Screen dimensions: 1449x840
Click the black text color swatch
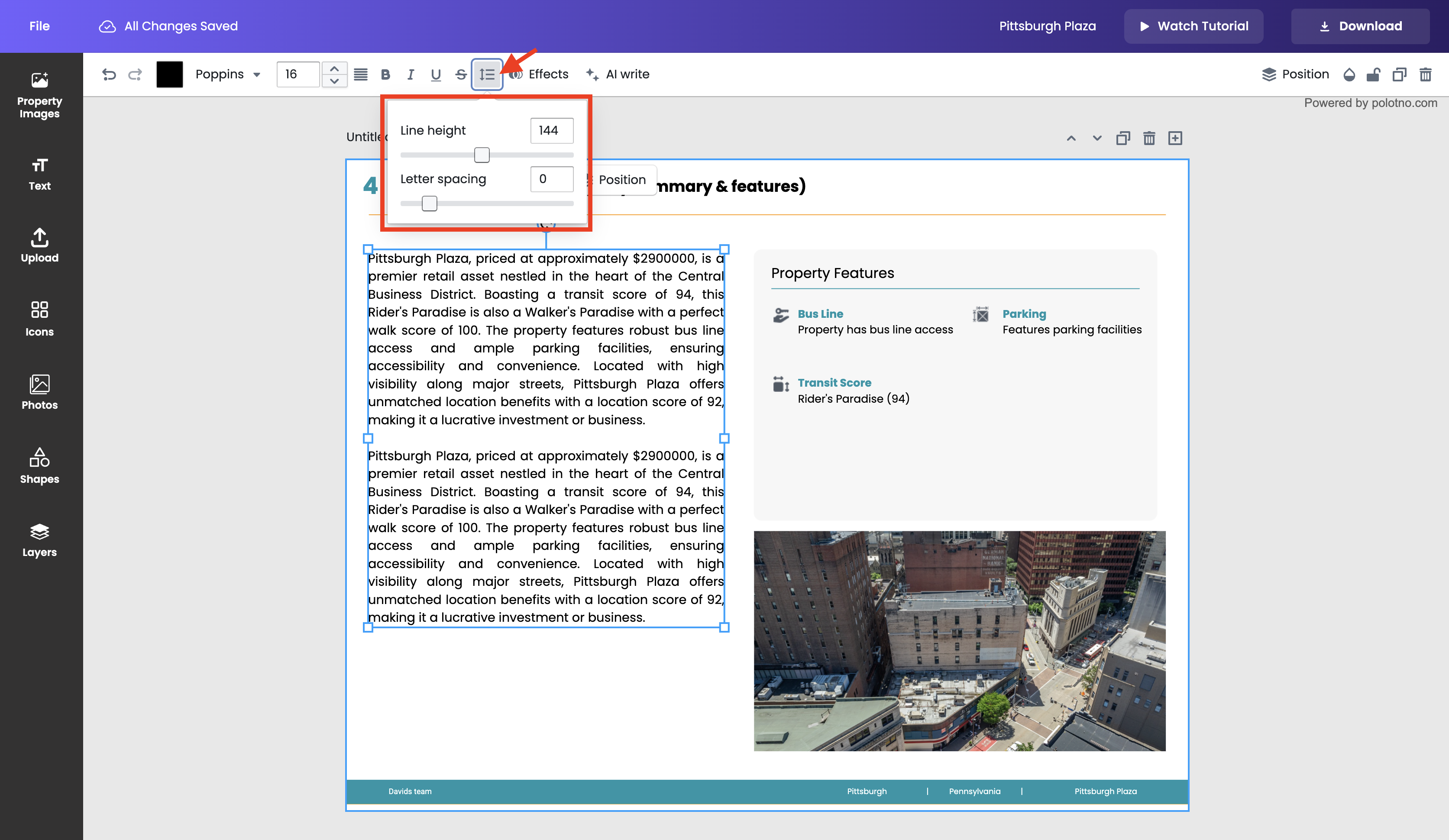click(x=170, y=74)
